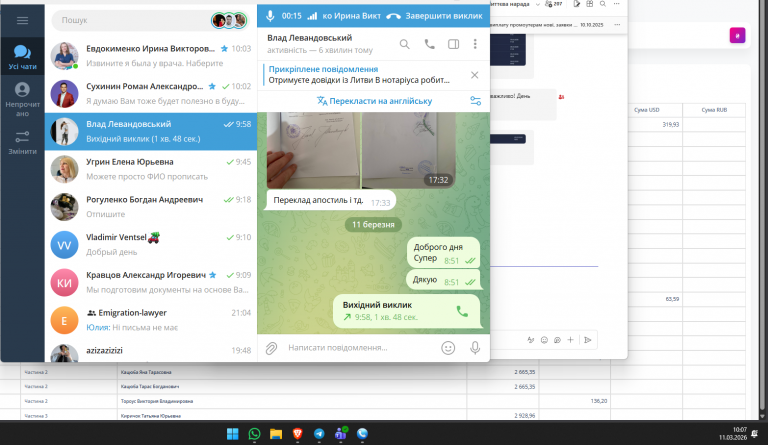Open the stories avatars beside the search field
This screenshot has height=445, width=768.
tap(229, 21)
